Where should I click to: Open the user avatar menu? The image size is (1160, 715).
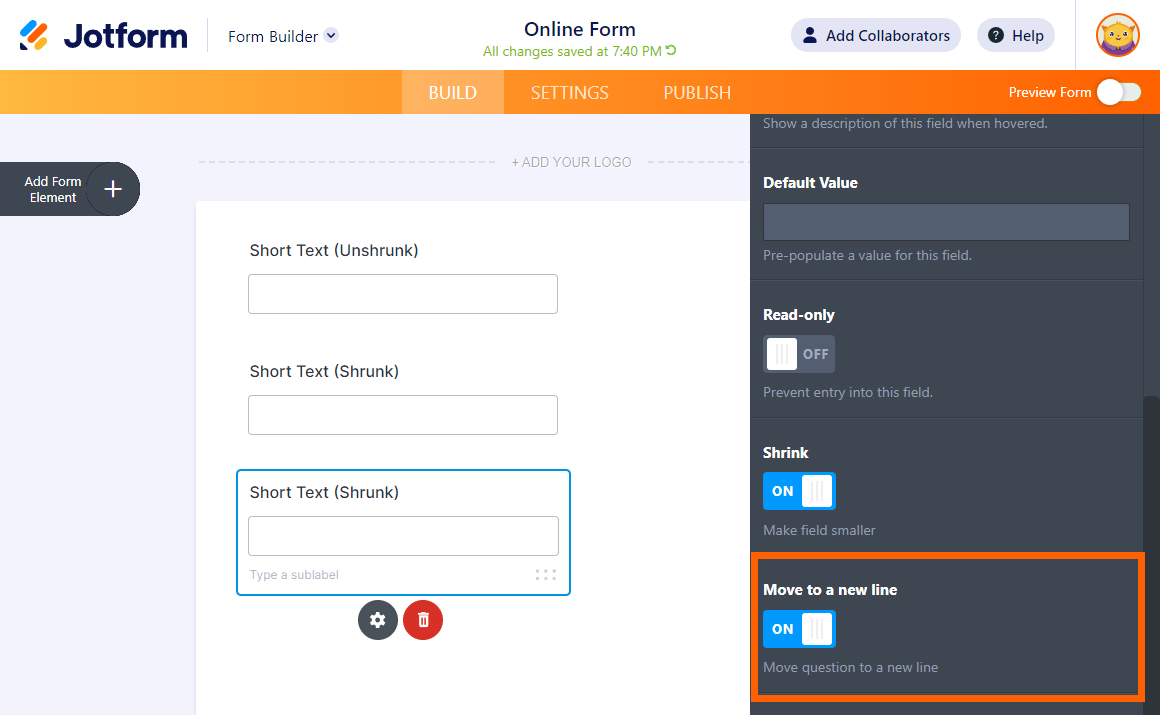(x=1117, y=35)
